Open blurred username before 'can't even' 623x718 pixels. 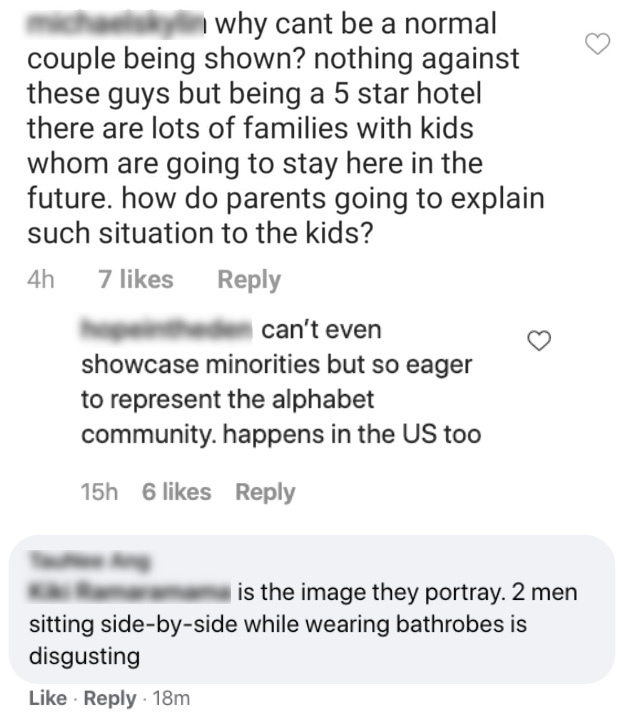click(166, 330)
